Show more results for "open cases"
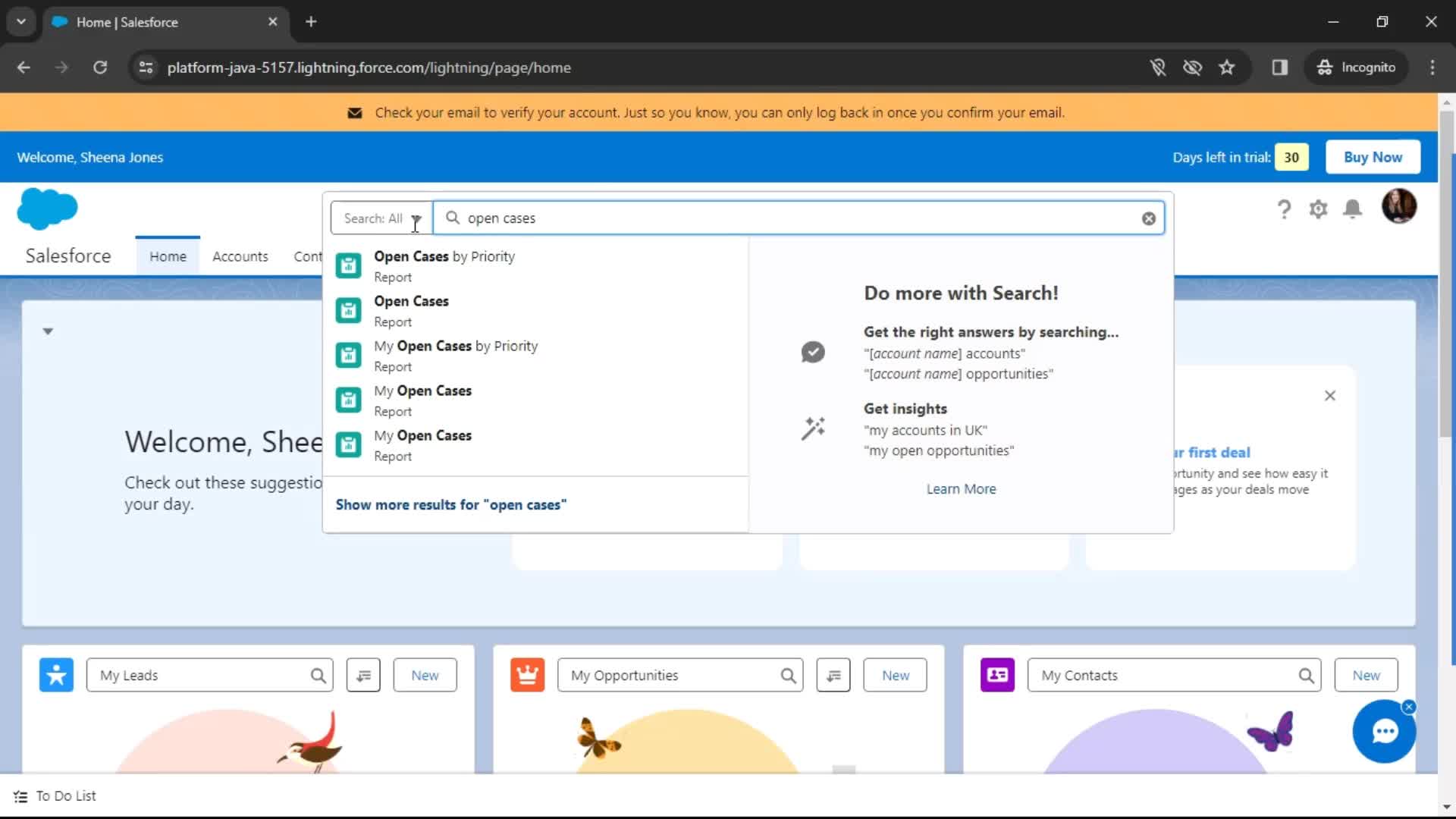Image resolution: width=1456 pixels, height=819 pixels. (450, 505)
